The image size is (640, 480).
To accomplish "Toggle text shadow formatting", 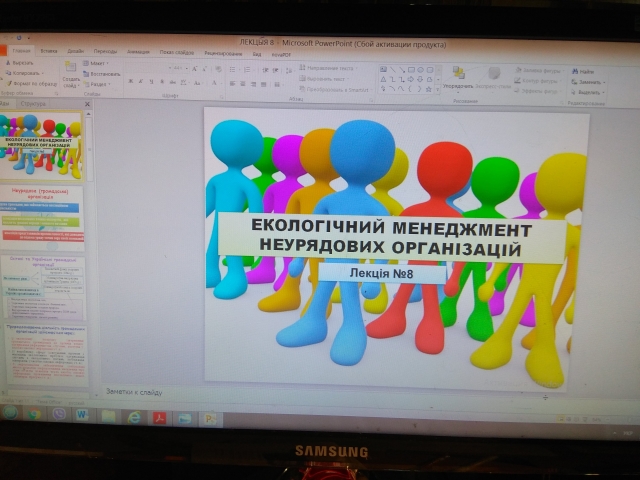I will (162, 82).
